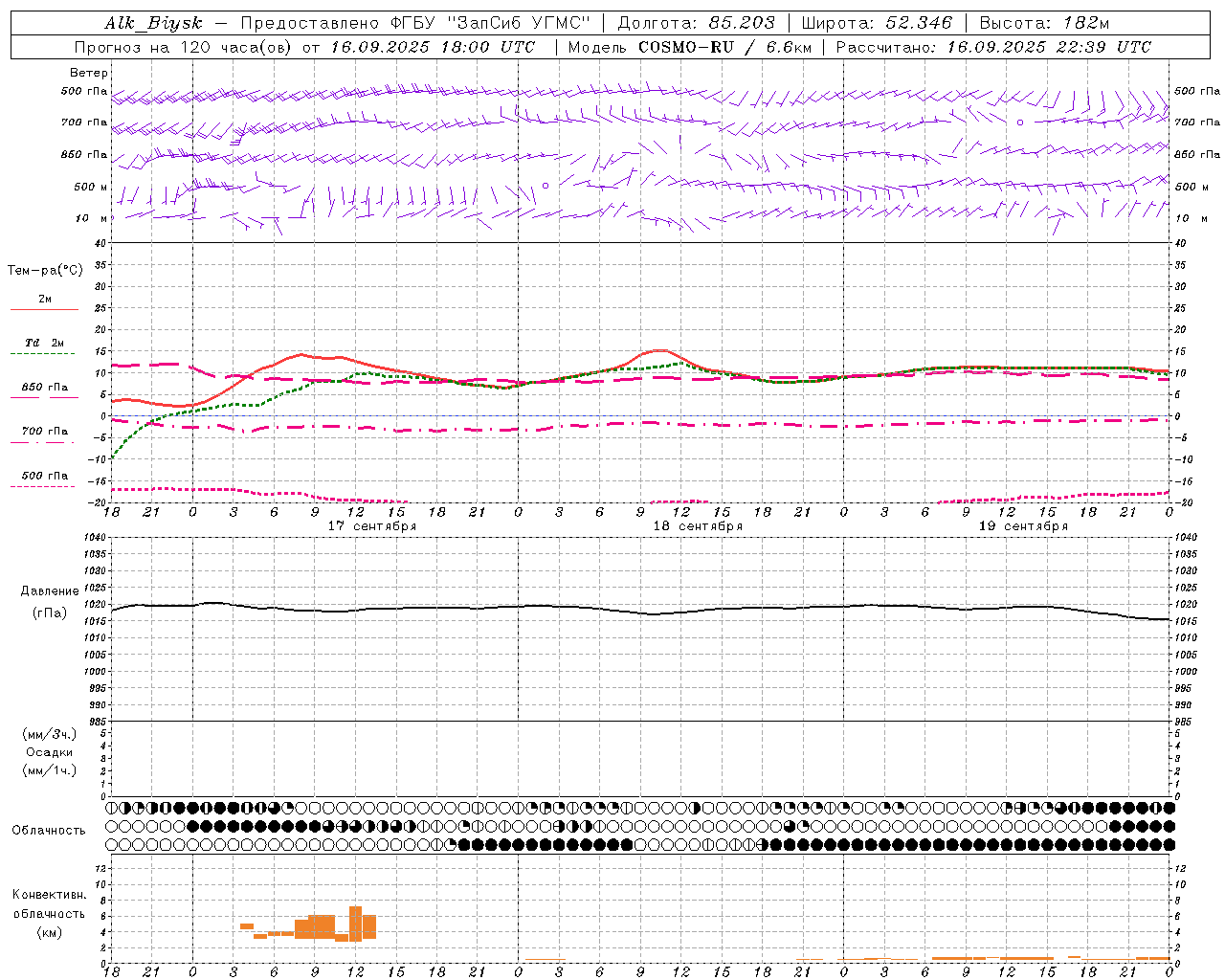Click the 'Конвективн.' convective cloud label
Image resolution: width=1225 pixels, height=980 pixels.
point(49,895)
